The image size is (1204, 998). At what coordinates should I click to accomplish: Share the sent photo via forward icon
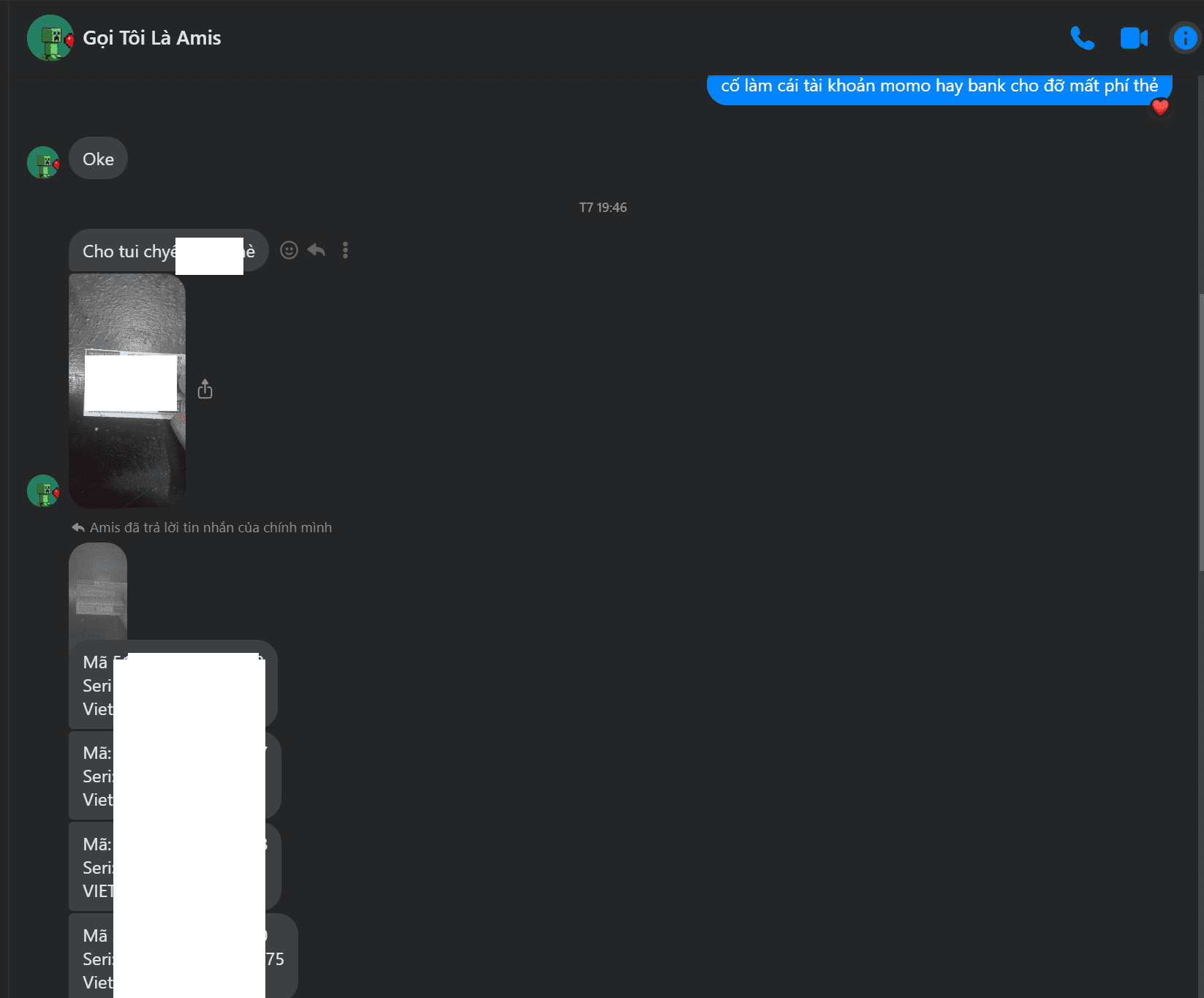[x=205, y=389]
